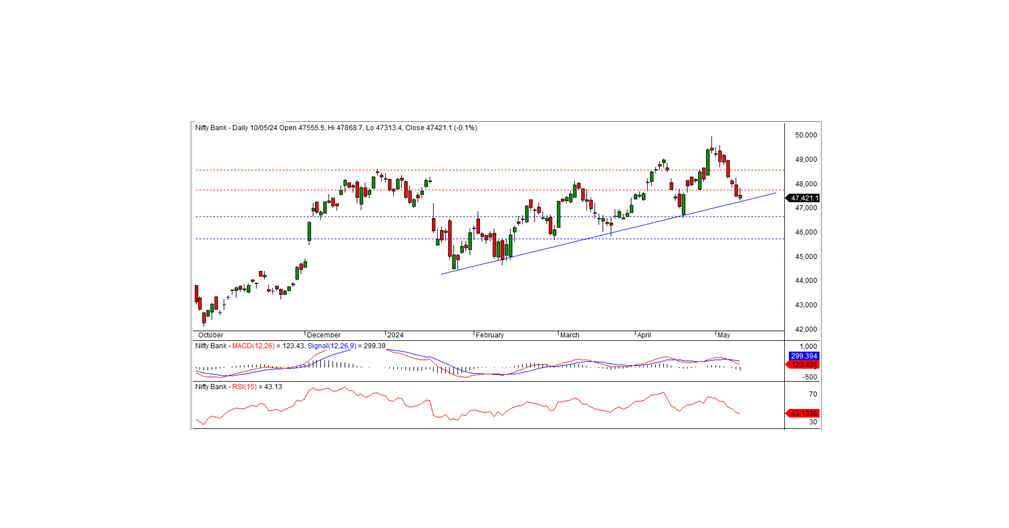Click the 2024 year axis label
The width and height of the screenshot is (1009, 528).
395,335
